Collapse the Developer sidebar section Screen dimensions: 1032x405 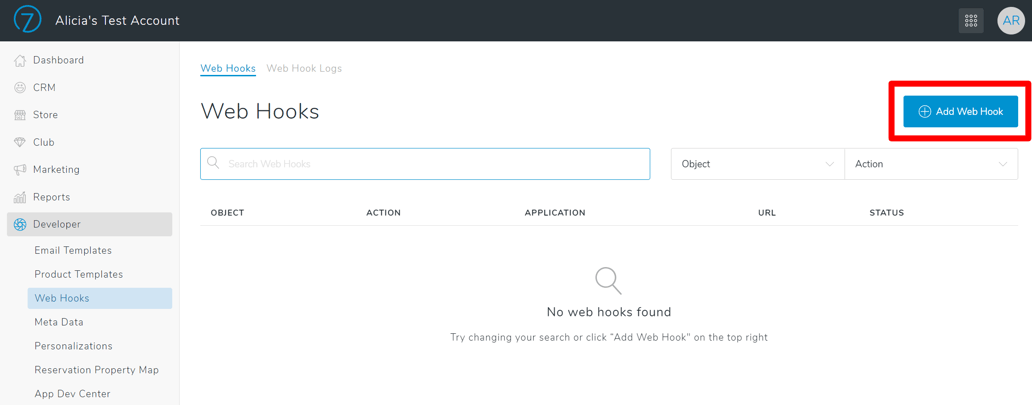(90, 224)
